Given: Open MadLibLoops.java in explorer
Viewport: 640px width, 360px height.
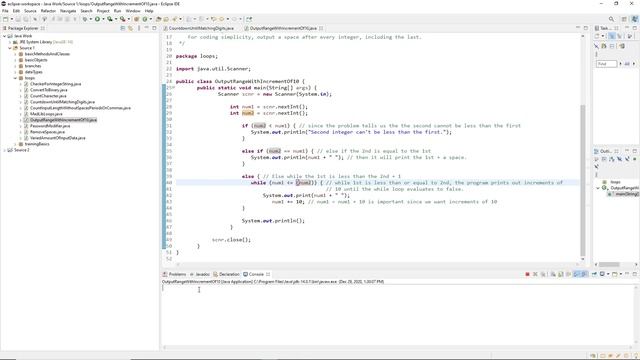Looking at the screenshot, I should (46, 114).
